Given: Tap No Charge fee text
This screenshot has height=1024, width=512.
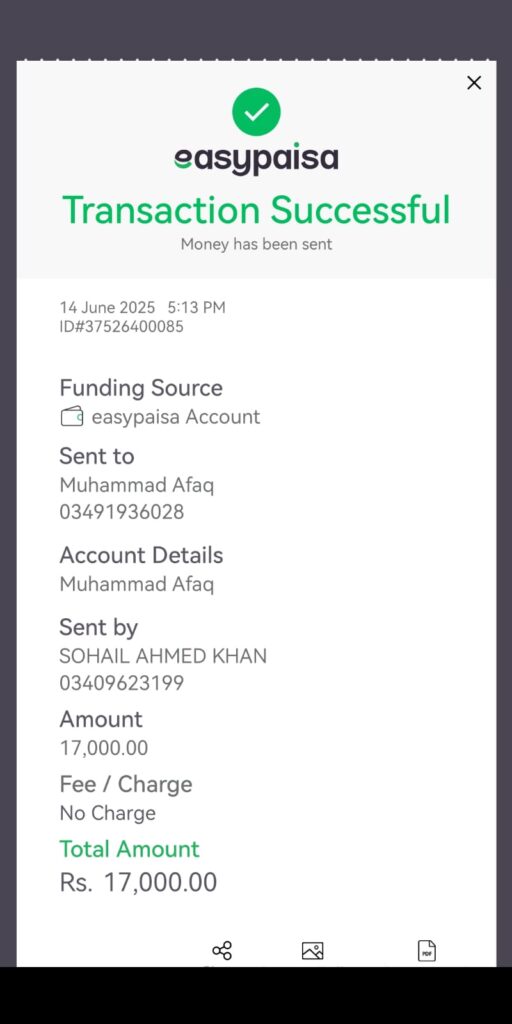Looking at the screenshot, I should tap(108, 813).
